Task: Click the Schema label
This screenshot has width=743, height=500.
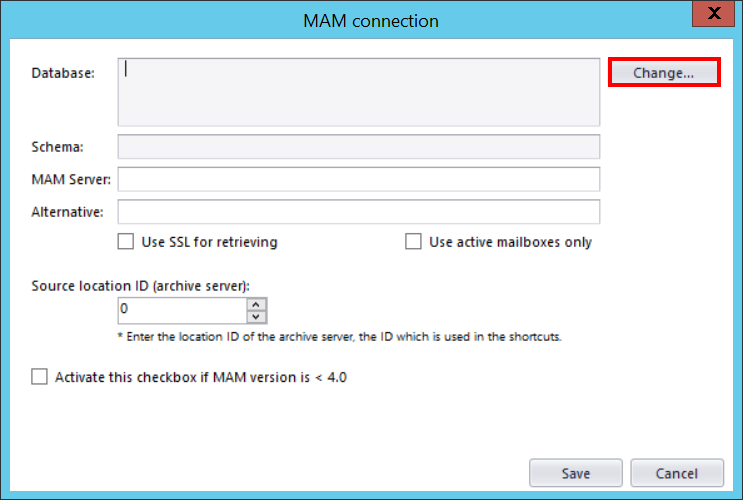Action: coord(58,147)
